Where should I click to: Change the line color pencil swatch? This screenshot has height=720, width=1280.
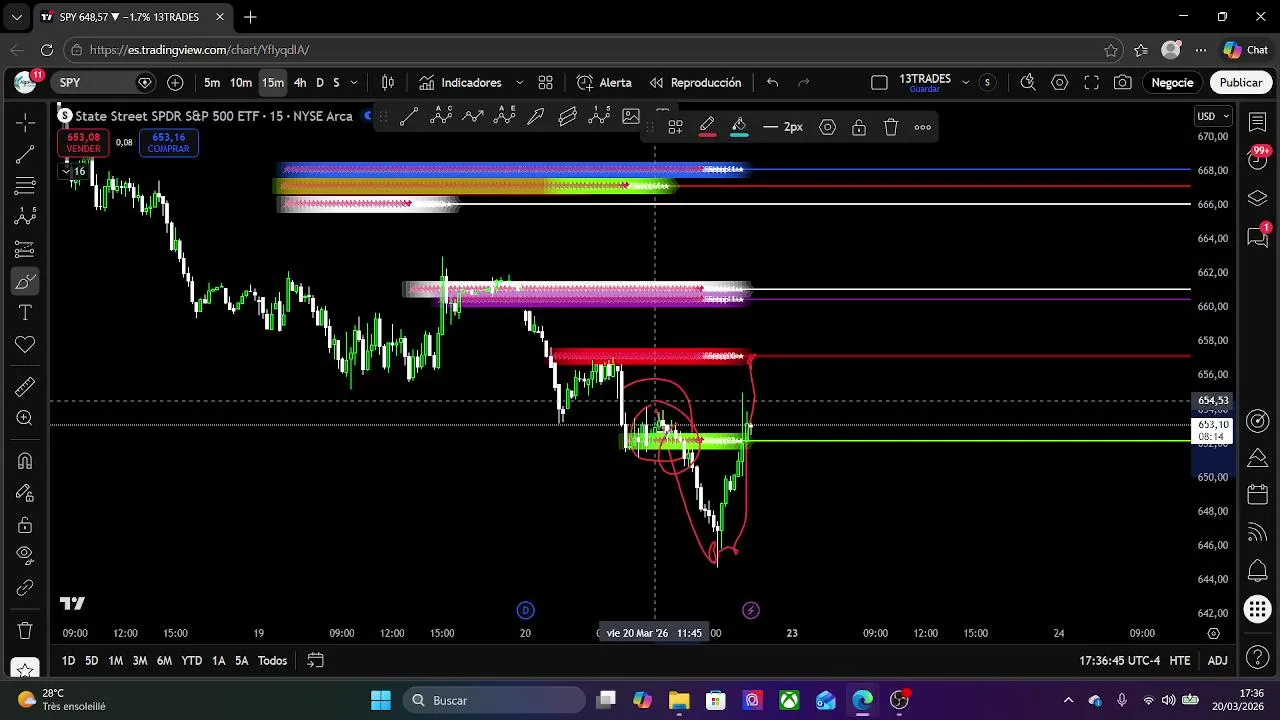[x=707, y=127]
